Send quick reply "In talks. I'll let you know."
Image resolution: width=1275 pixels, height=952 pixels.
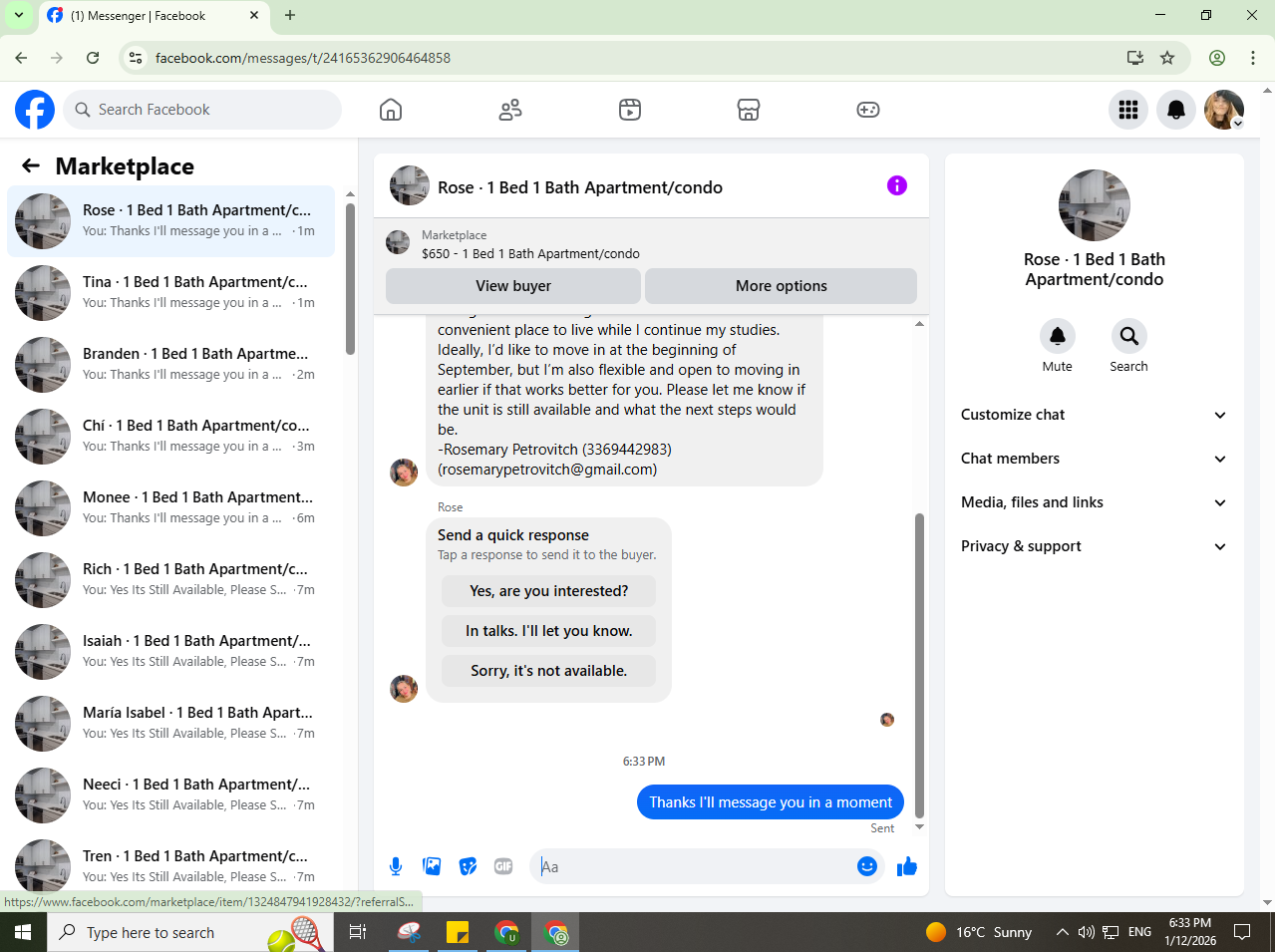[548, 631]
